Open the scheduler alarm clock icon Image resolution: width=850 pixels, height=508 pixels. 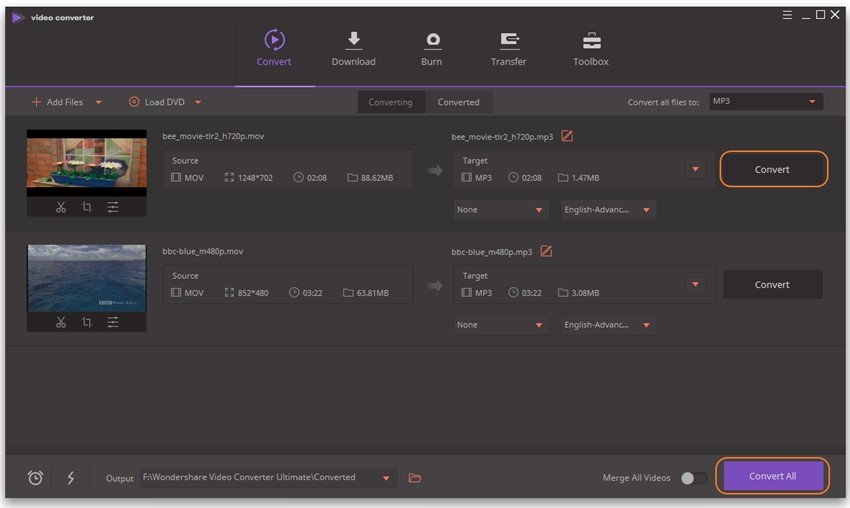point(35,478)
